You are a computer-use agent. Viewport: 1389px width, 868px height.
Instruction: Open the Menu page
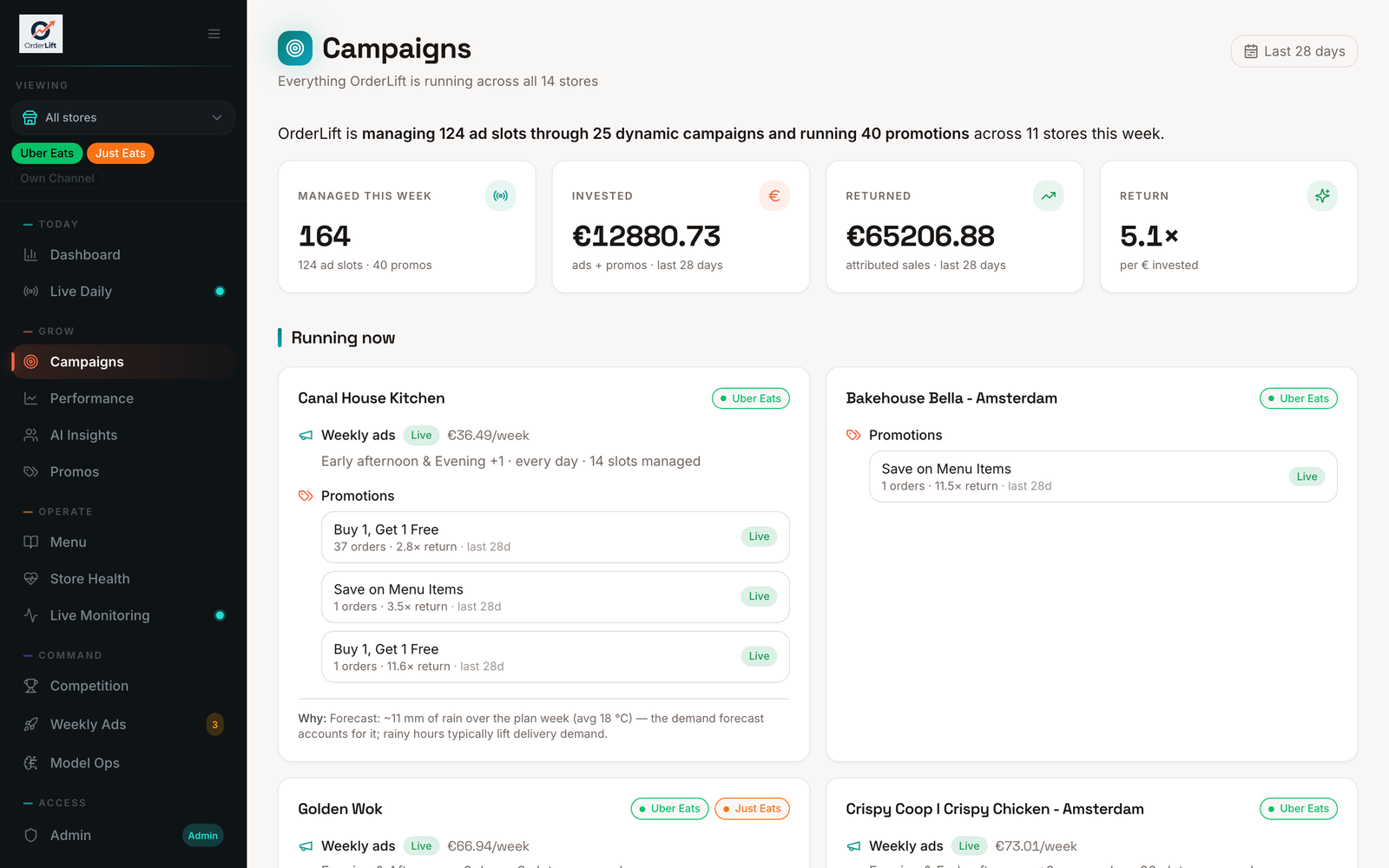pos(123,542)
